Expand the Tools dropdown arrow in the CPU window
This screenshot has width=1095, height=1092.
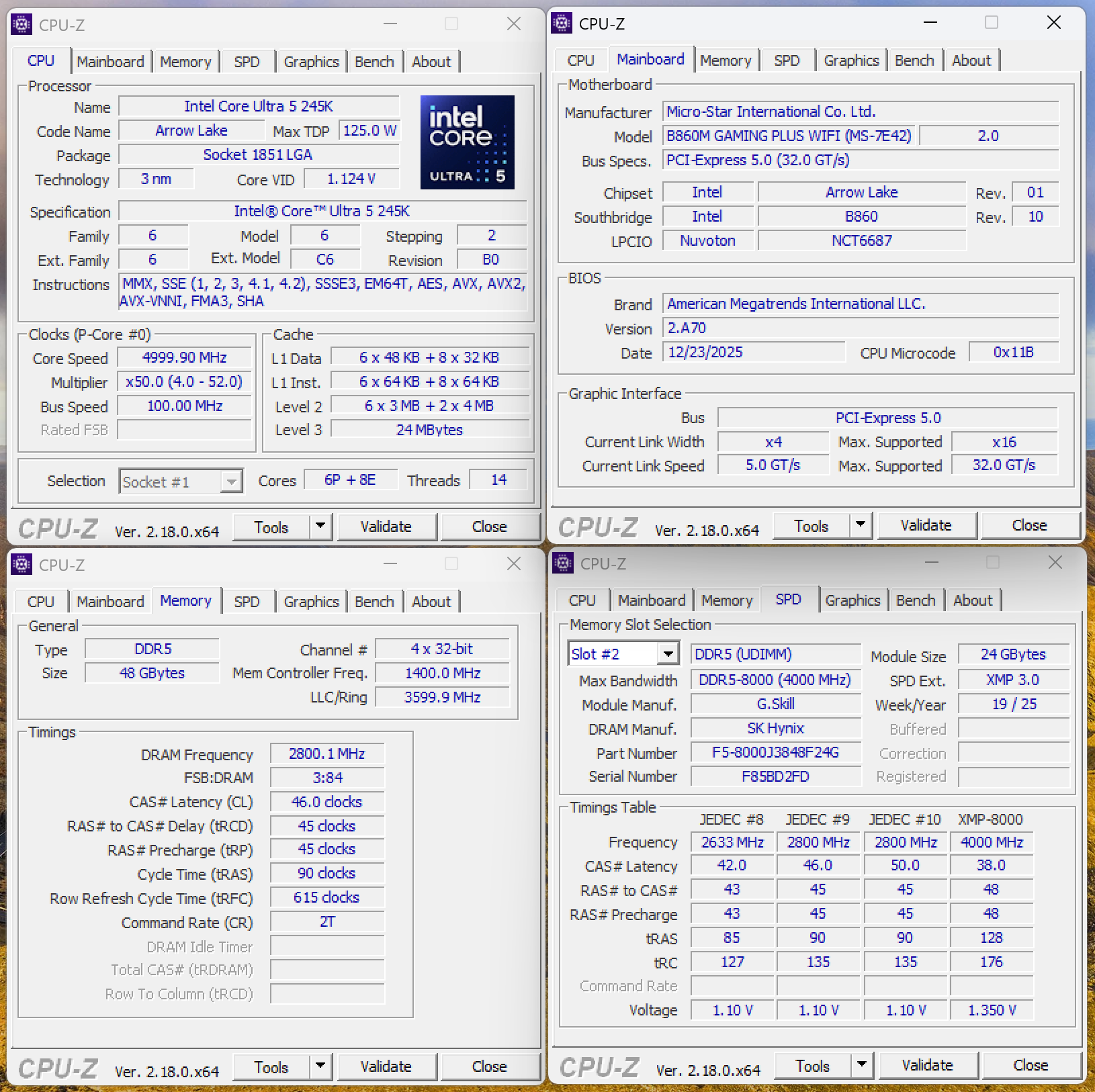tap(320, 527)
